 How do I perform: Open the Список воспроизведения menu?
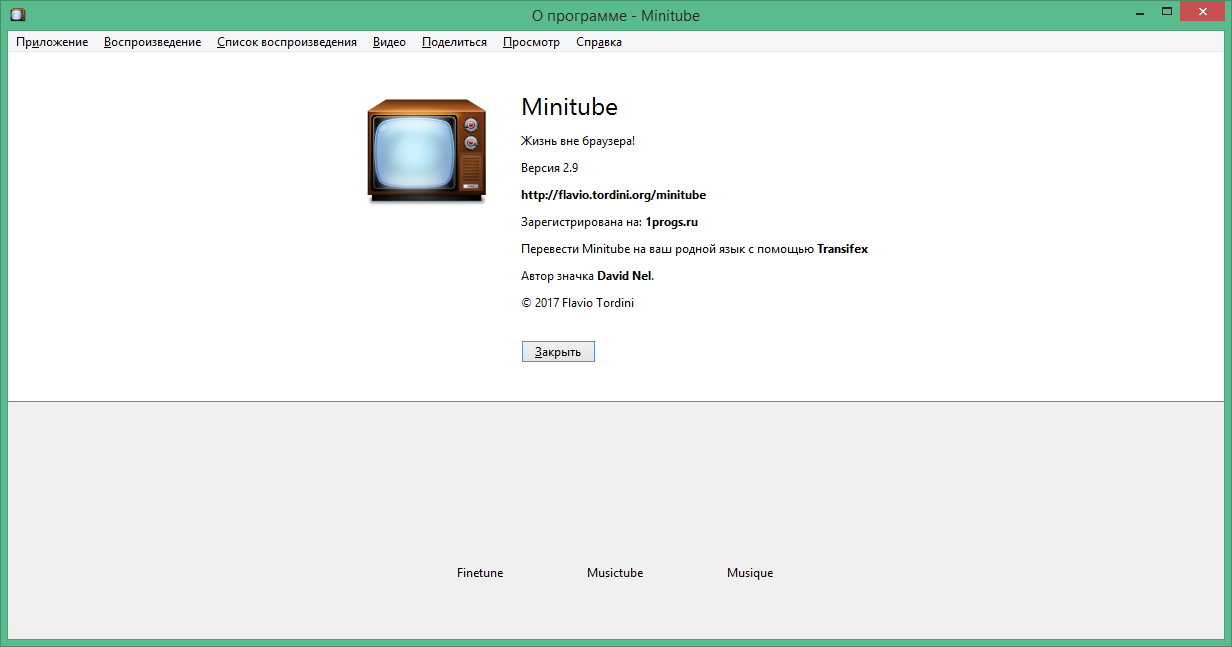click(287, 42)
